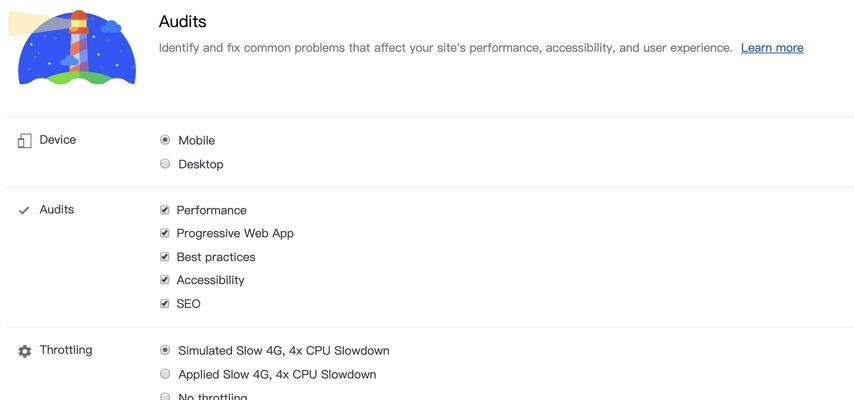Click the Device section icon

pos(25,141)
